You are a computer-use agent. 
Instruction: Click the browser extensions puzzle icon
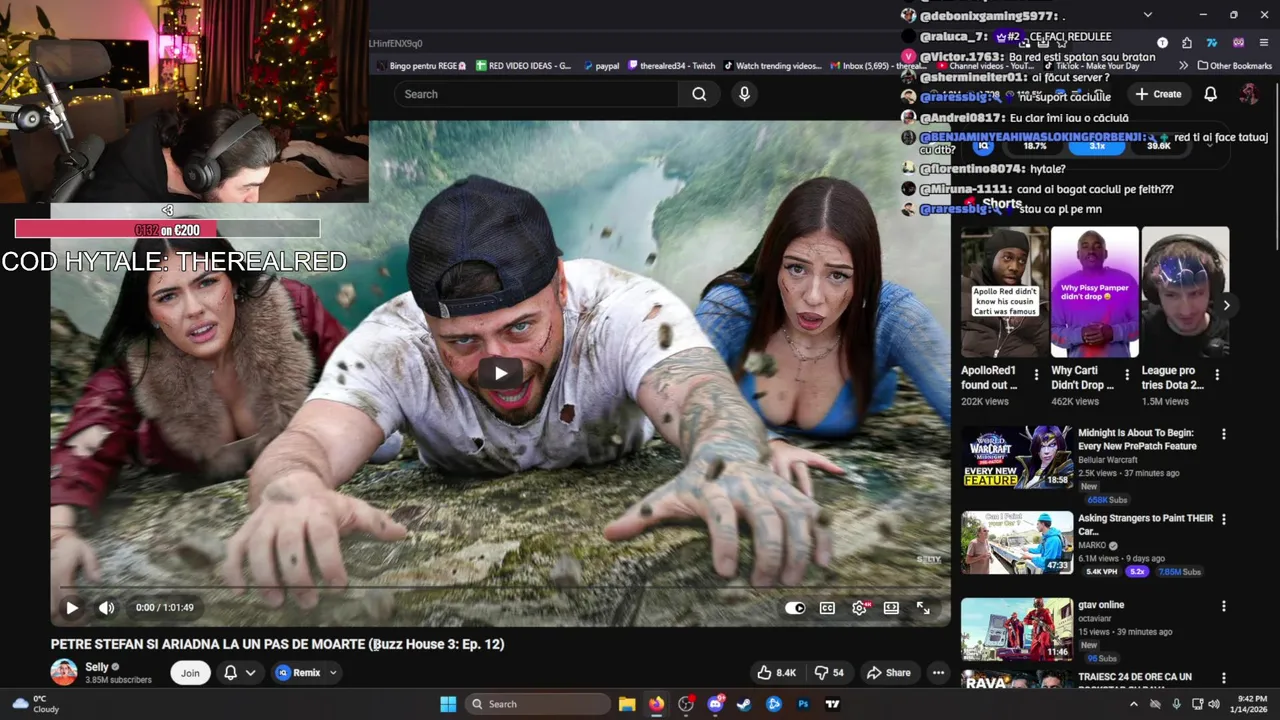(x=1186, y=42)
